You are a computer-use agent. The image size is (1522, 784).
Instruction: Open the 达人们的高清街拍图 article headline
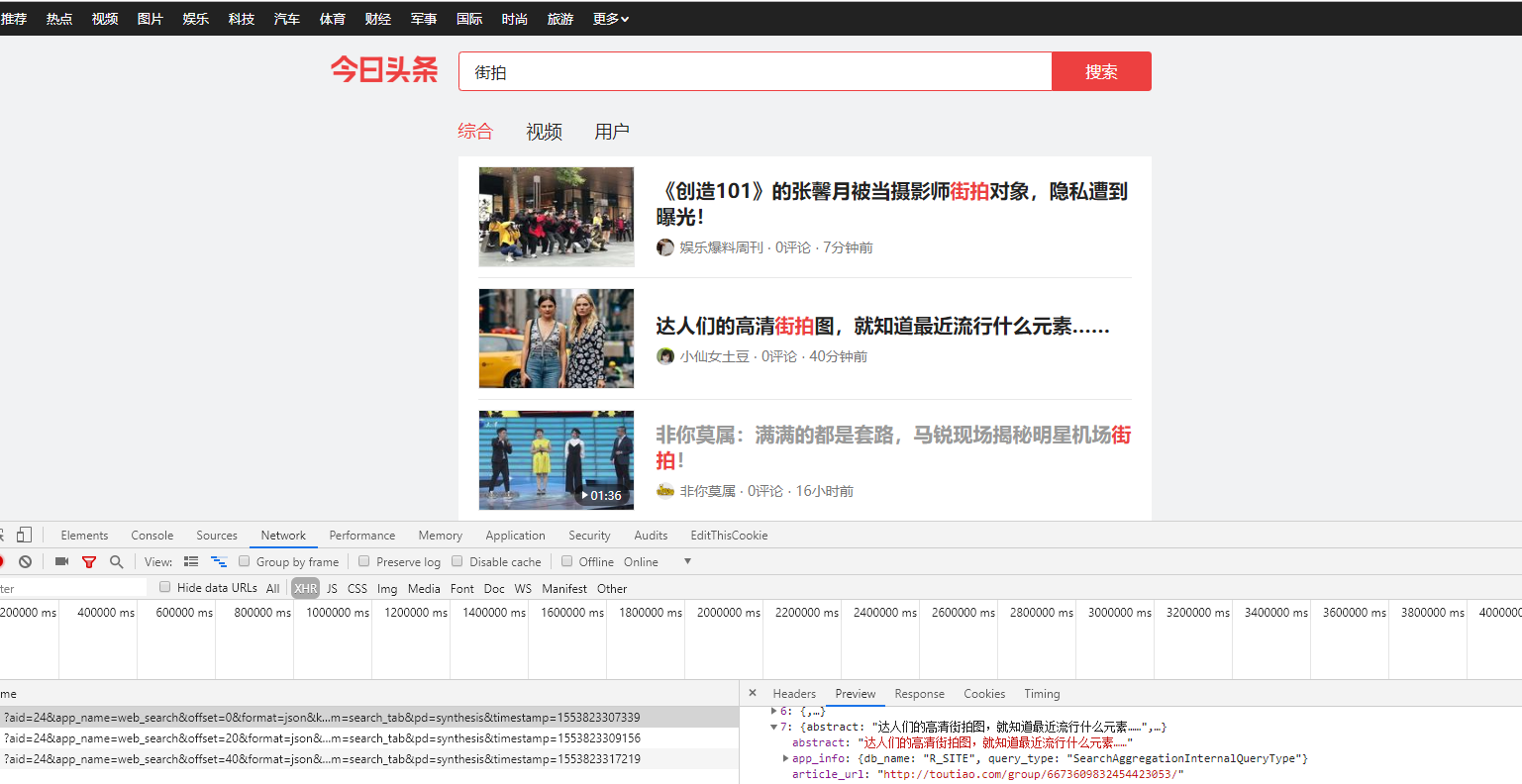pos(882,326)
